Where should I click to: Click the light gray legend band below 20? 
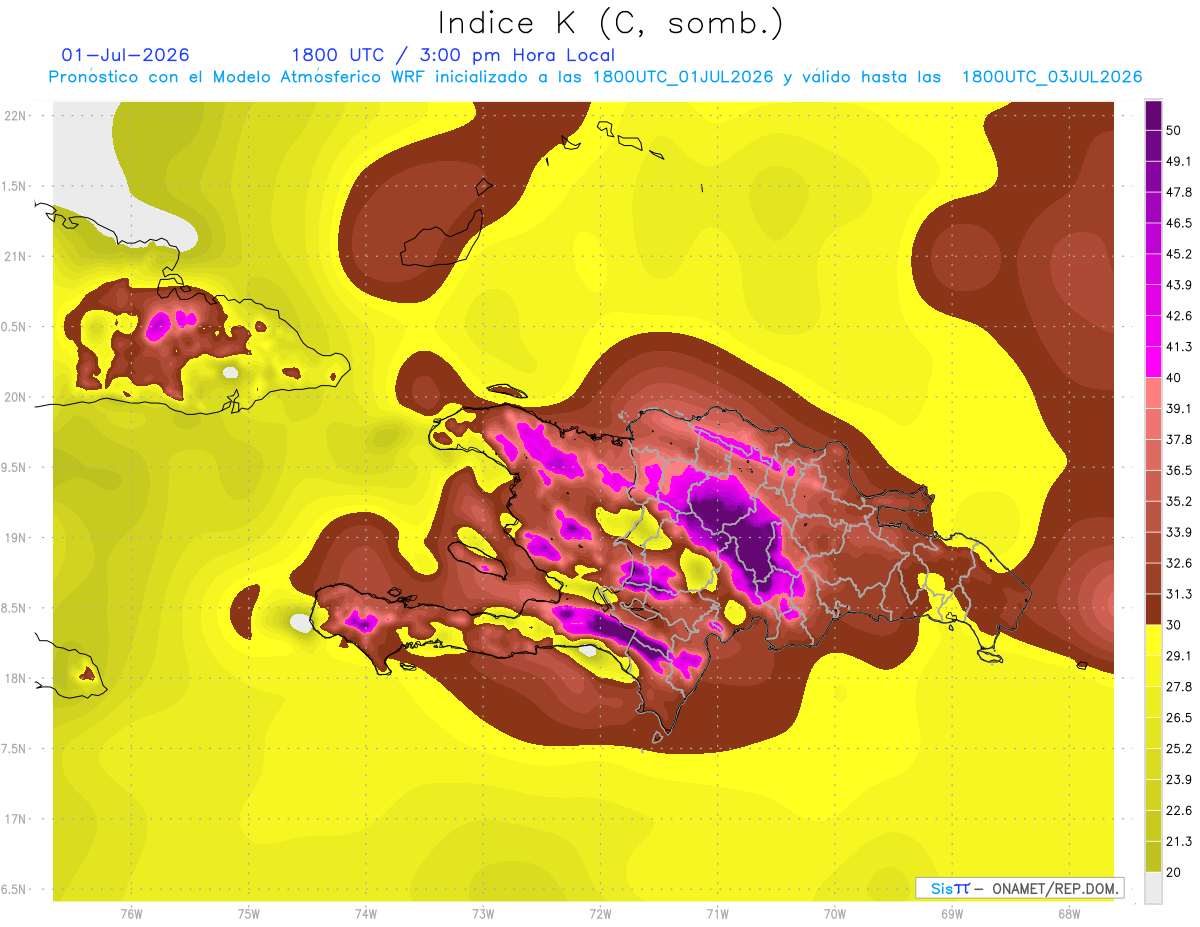pos(1154,887)
